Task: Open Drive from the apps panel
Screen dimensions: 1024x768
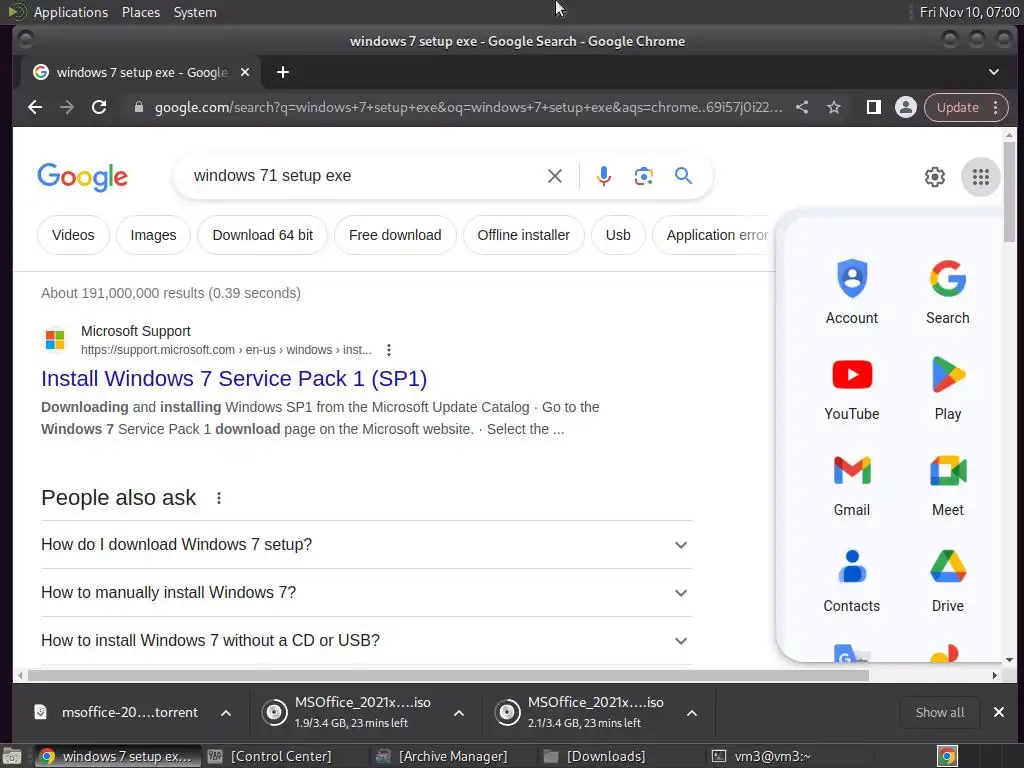Action: click(x=948, y=580)
